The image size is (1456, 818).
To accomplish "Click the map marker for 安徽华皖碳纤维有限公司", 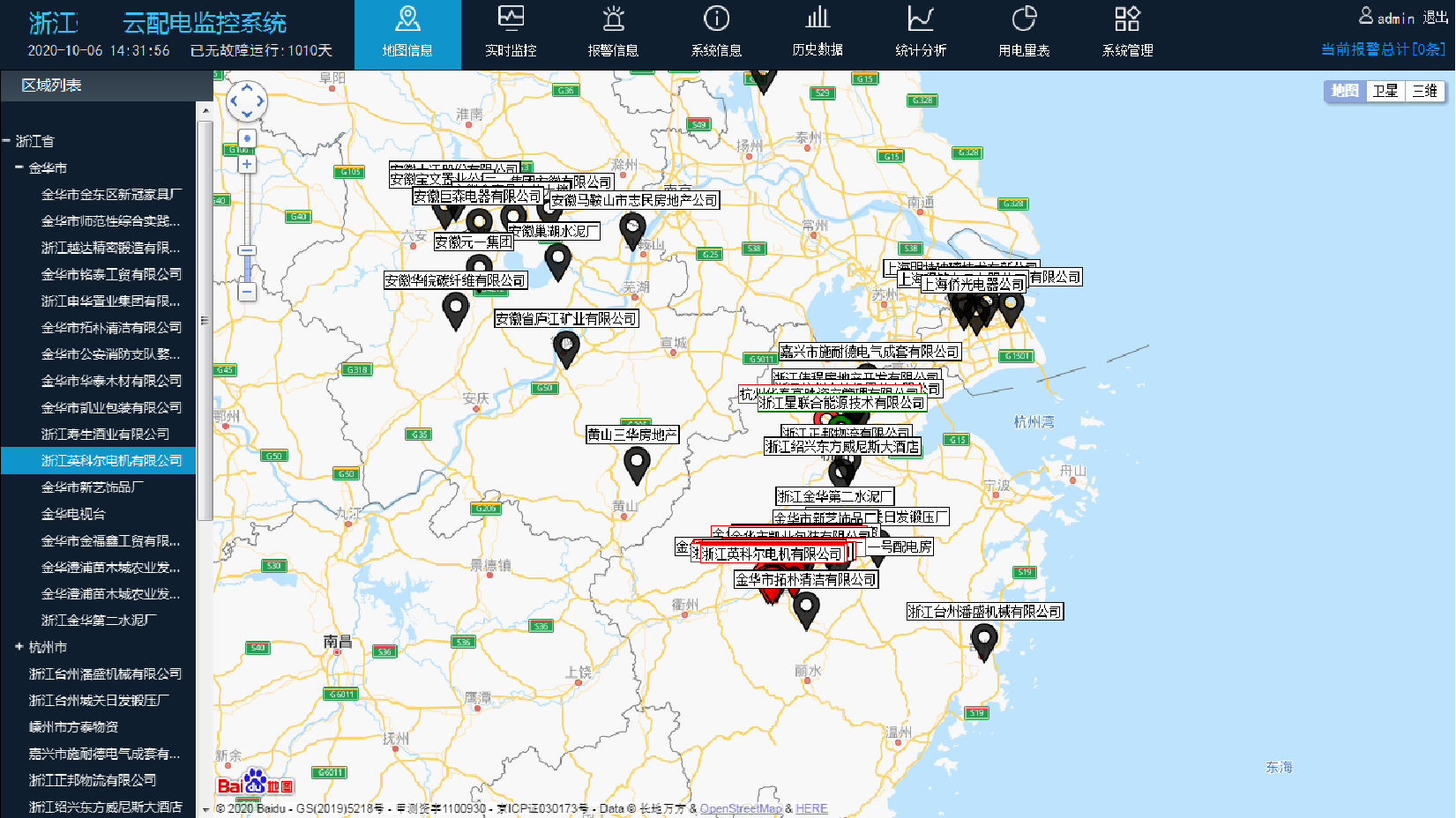I will point(455,310).
